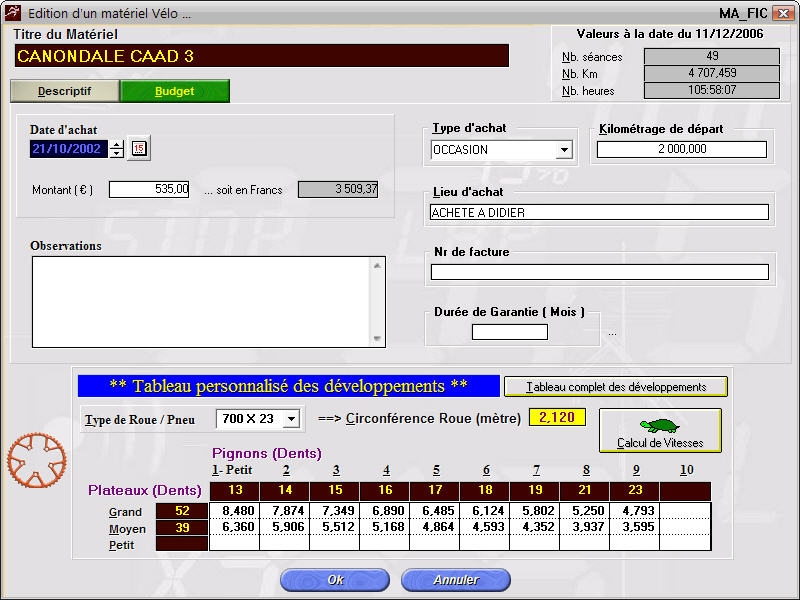Screen dimensions: 800x600
Task: Select development cell 6,360
Action: pos(234,527)
